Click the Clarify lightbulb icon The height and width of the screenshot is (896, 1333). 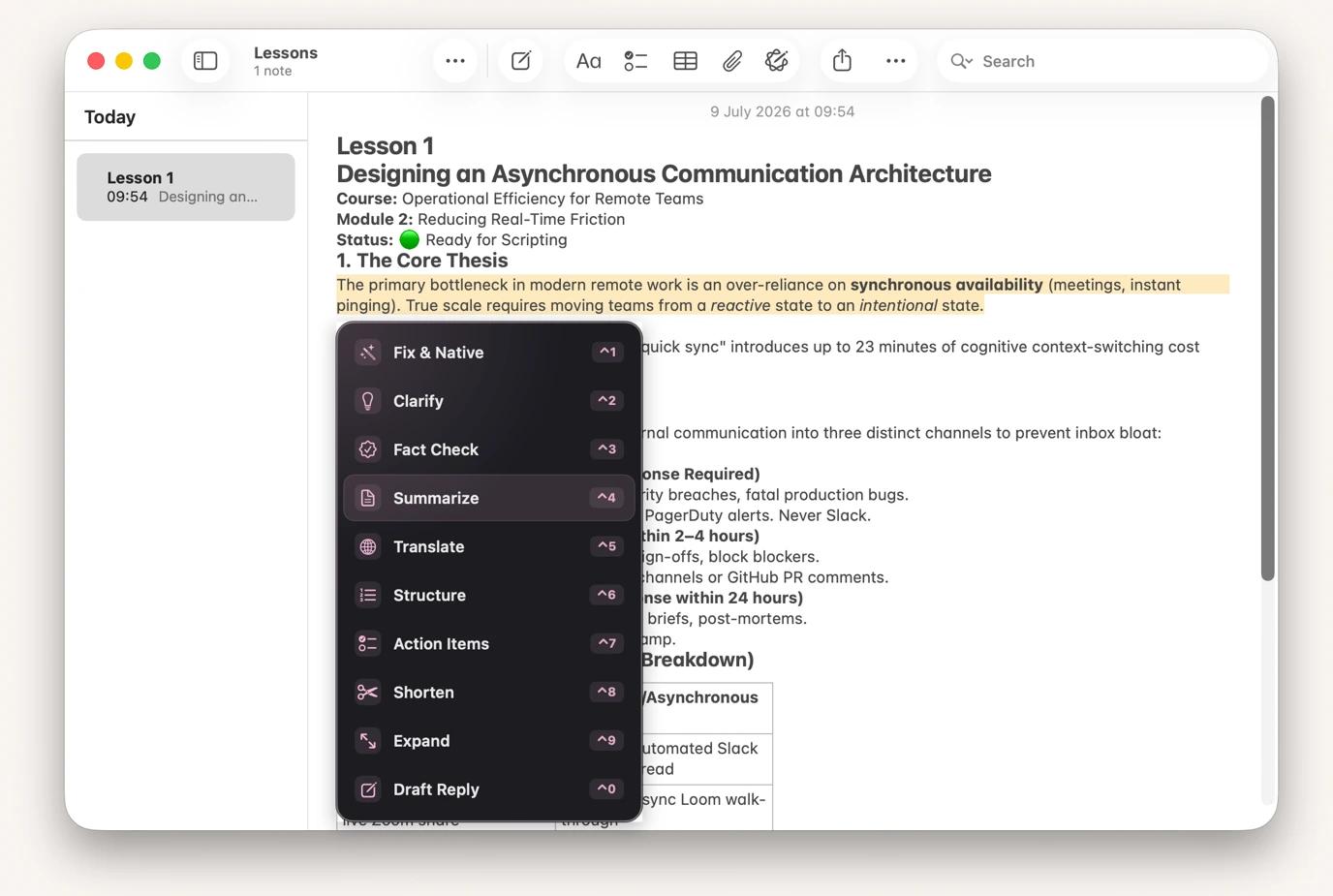pos(368,401)
